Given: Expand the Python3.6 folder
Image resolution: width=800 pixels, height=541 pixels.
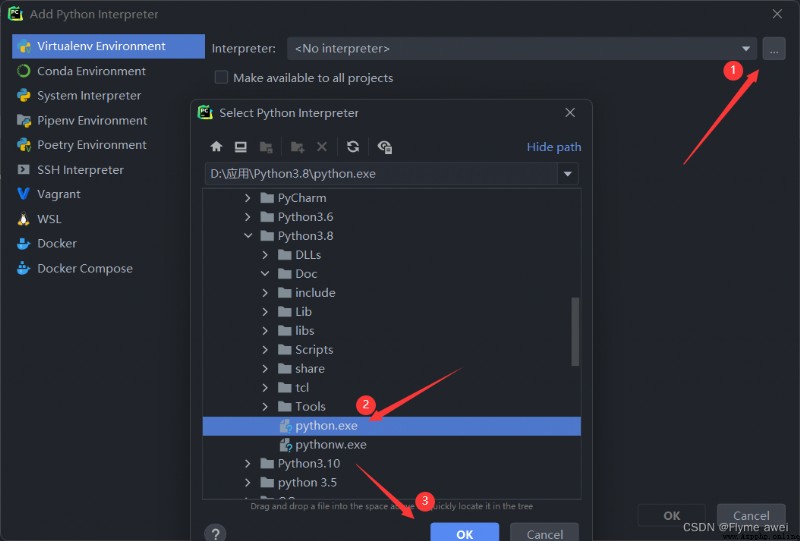Looking at the screenshot, I should [x=247, y=217].
